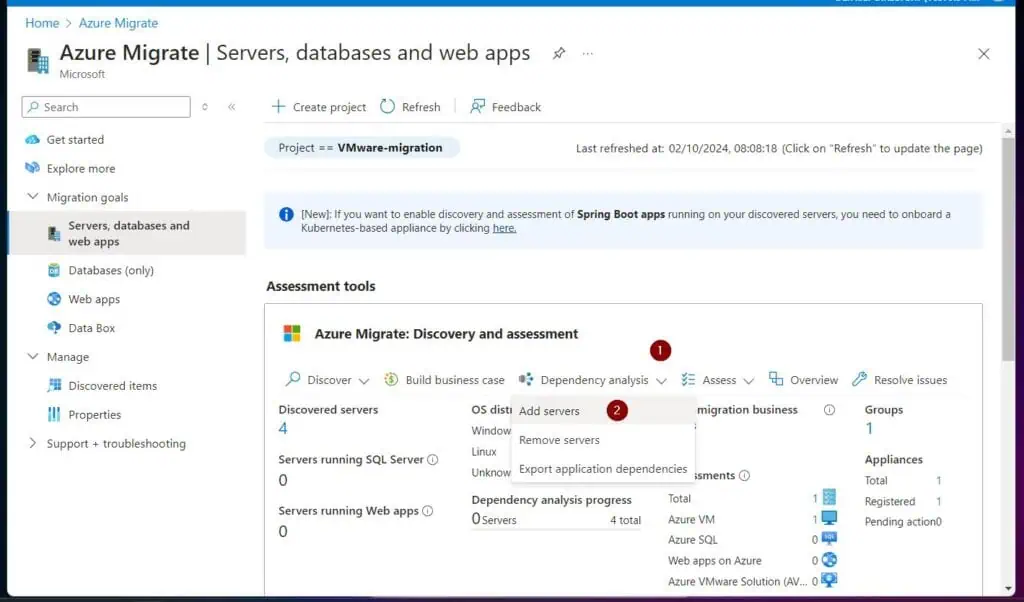Click the Web apps on Azure globe icon

pyautogui.click(x=829, y=560)
